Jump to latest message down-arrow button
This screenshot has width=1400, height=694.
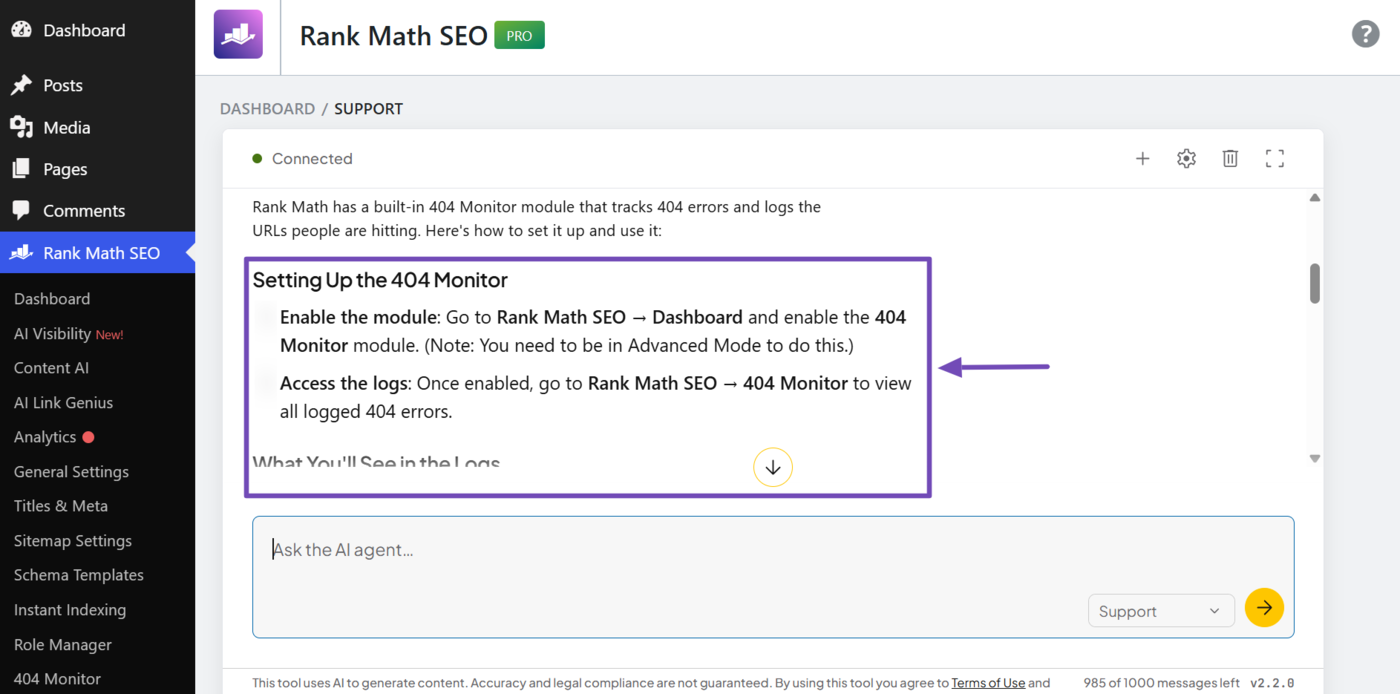773,467
